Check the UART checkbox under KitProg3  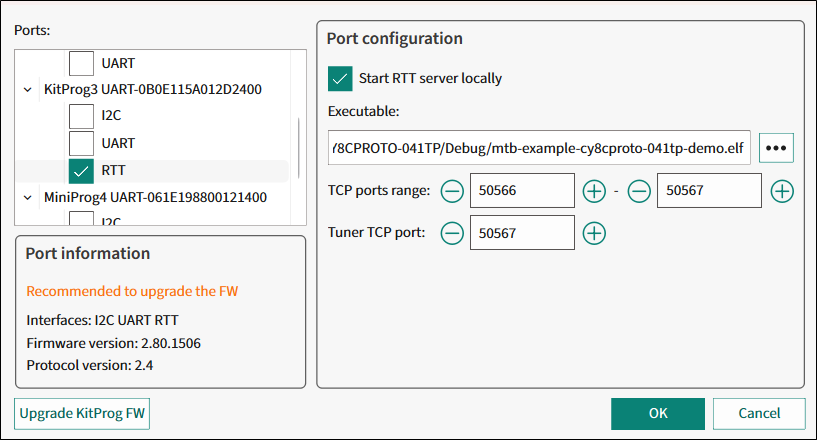click(x=81, y=143)
